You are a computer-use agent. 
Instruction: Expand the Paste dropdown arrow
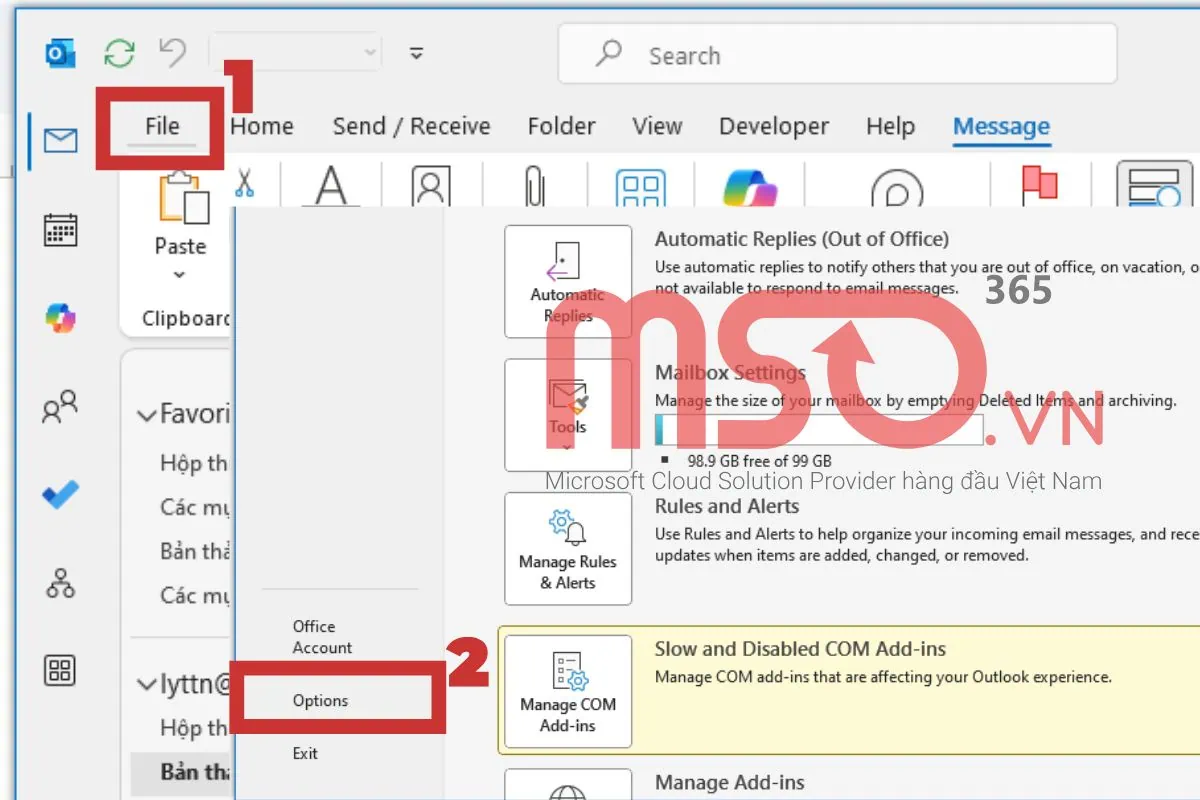pos(180,275)
